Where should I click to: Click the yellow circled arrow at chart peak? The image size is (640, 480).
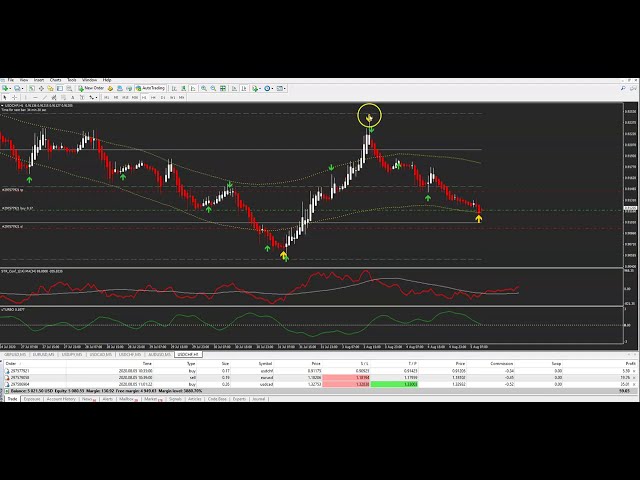369,117
